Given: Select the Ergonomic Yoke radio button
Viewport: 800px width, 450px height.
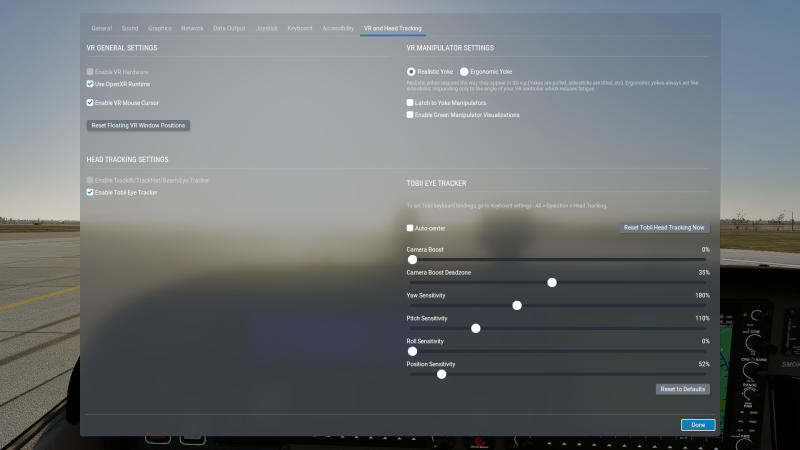Looking at the screenshot, I should pos(464,72).
